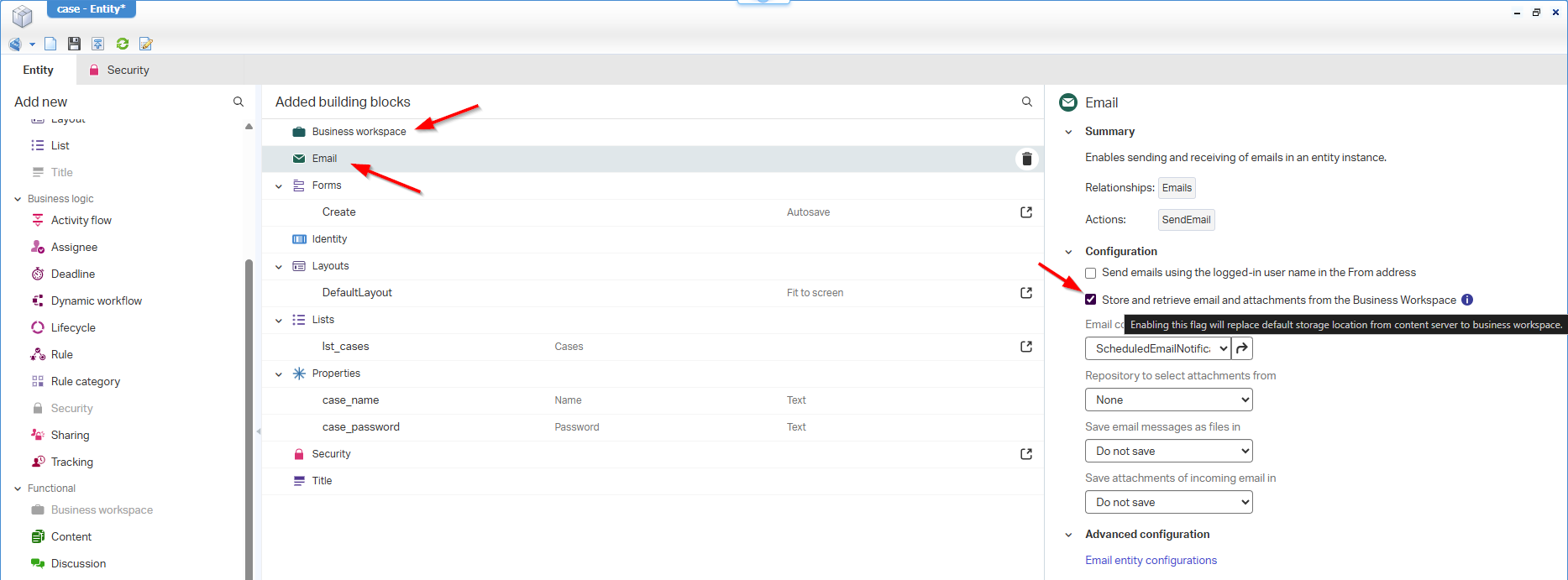Add the Discussion building block
The height and width of the screenshot is (580, 1568).
(x=78, y=563)
